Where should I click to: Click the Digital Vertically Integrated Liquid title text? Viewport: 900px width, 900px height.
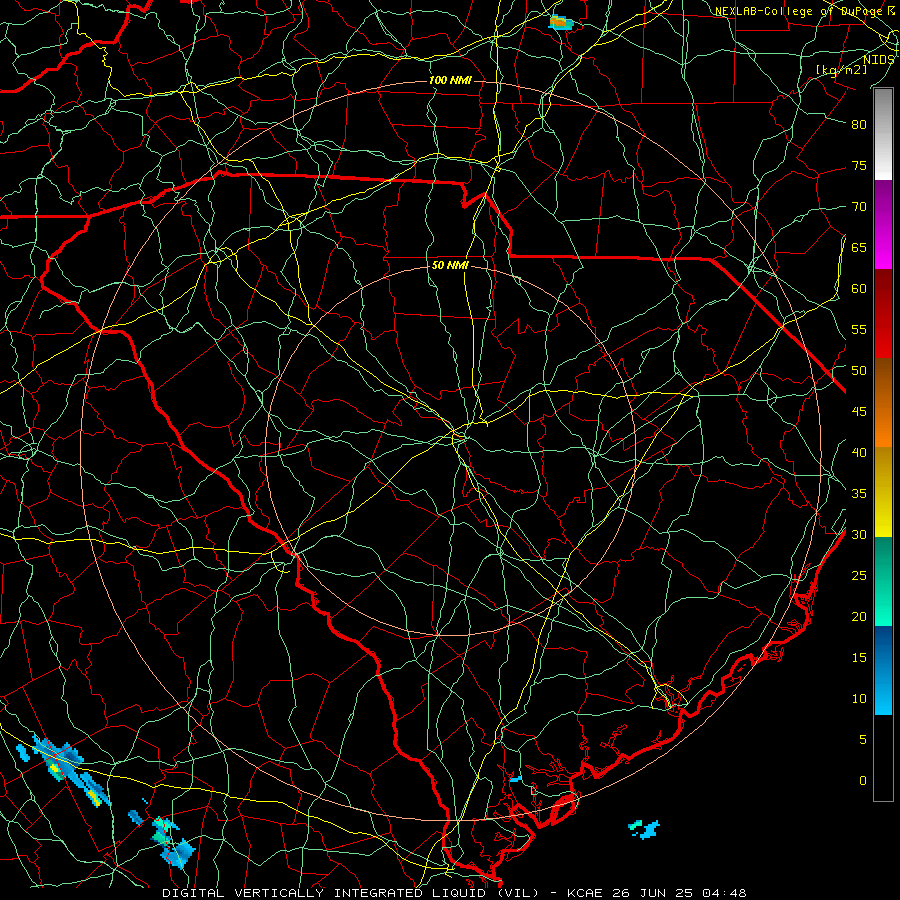351,893
